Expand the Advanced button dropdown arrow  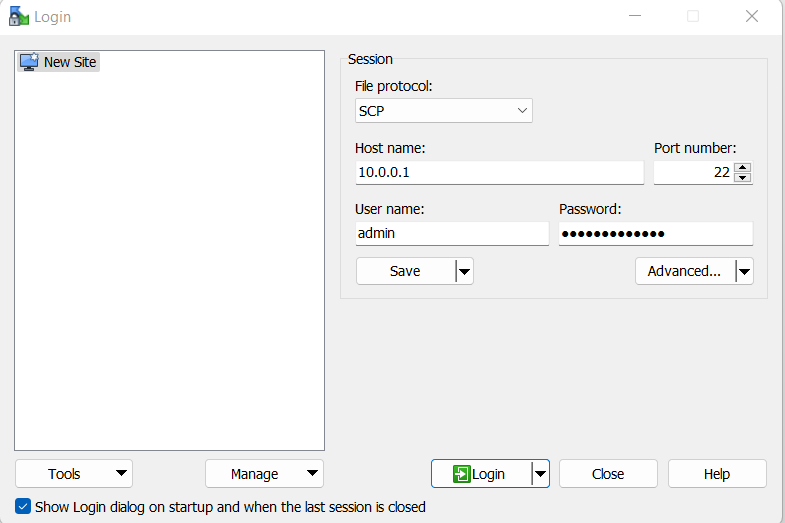point(743,271)
